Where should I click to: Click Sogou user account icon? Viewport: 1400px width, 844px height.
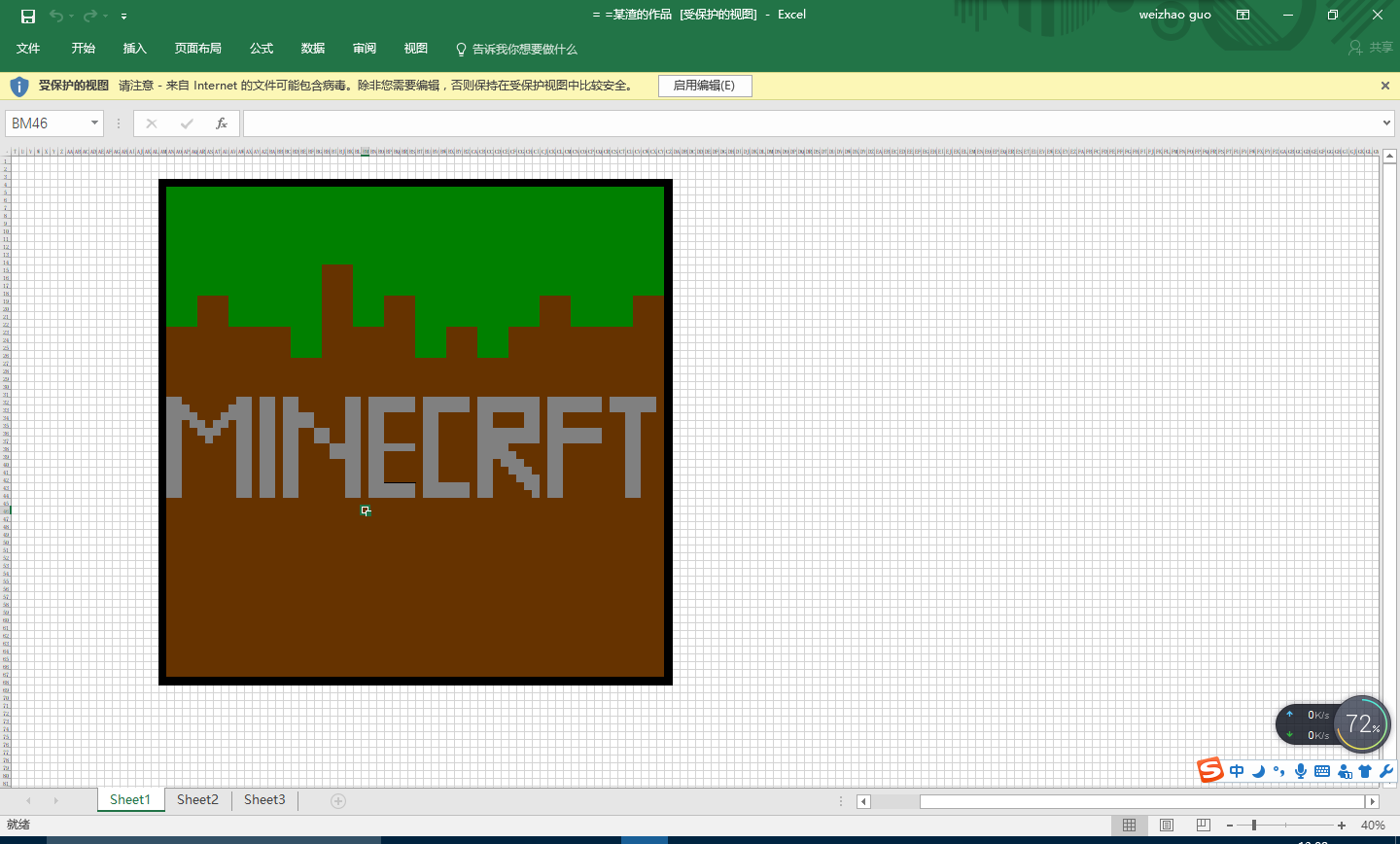[1345, 771]
